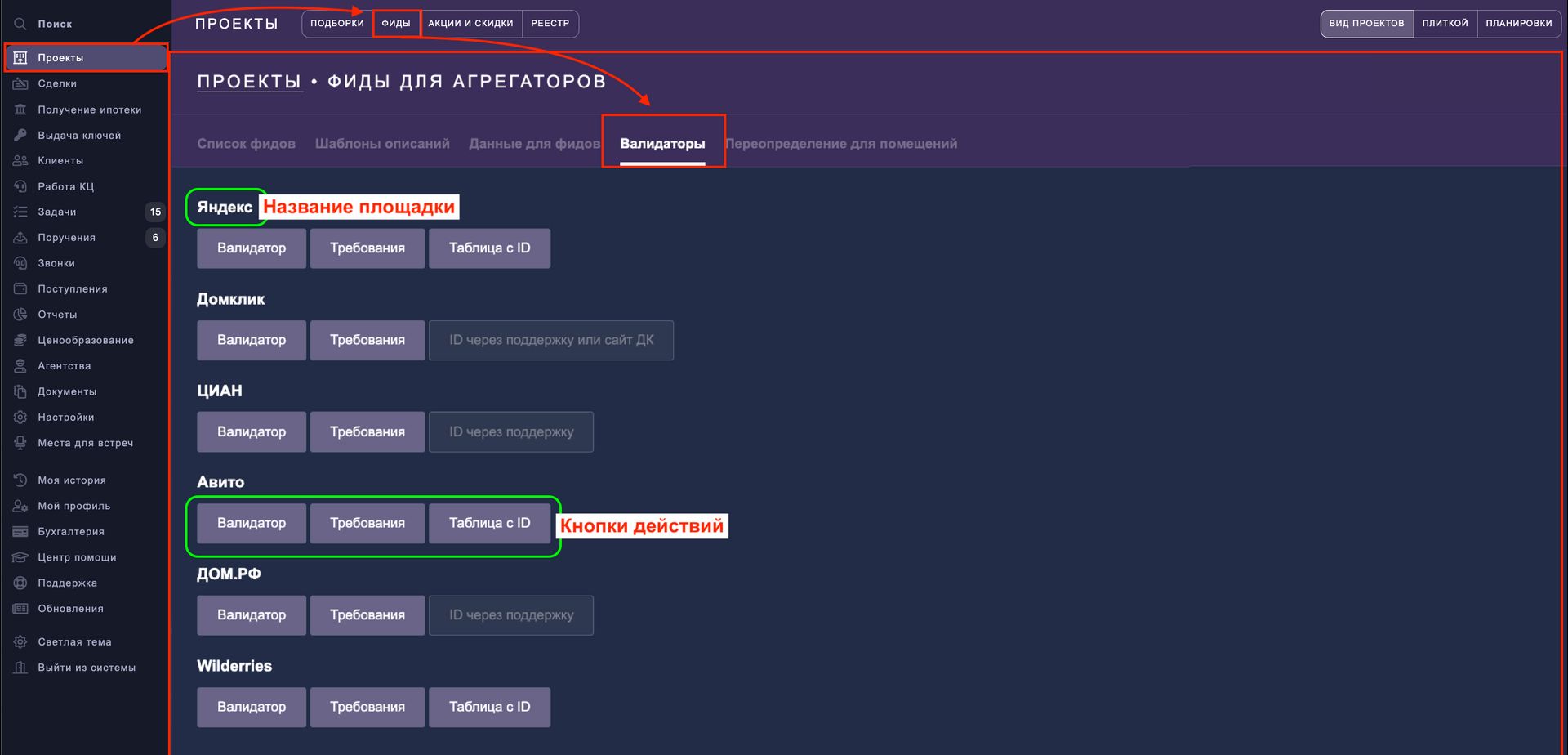Click ID через поддержку или сайт ДК
This screenshot has height=755, width=1568.
coord(551,340)
